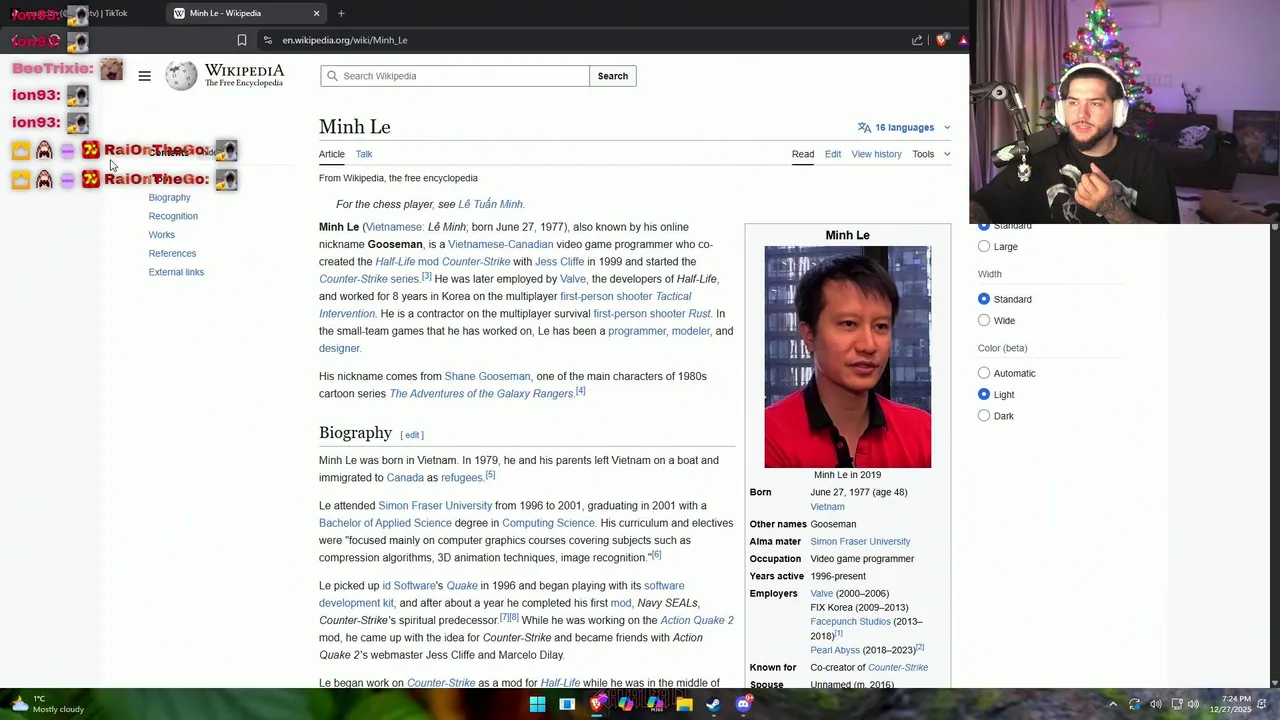
Task: Jump to Recognition in the contents sidebar
Action: coord(173,216)
